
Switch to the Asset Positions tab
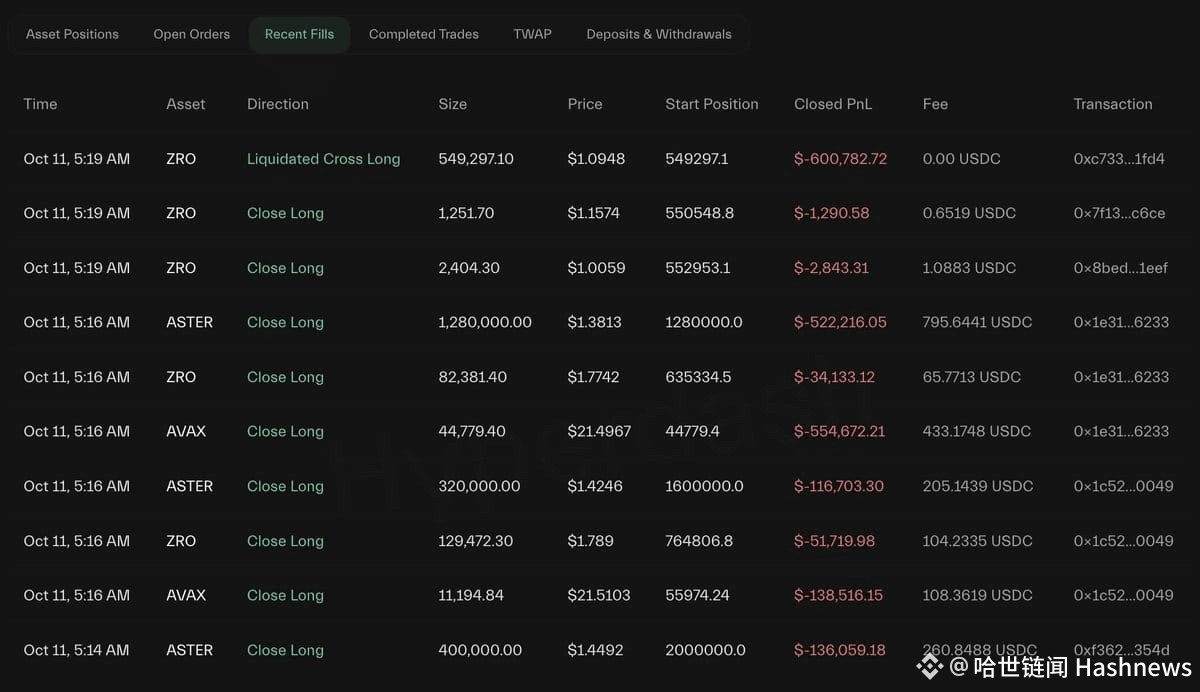click(72, 34)
